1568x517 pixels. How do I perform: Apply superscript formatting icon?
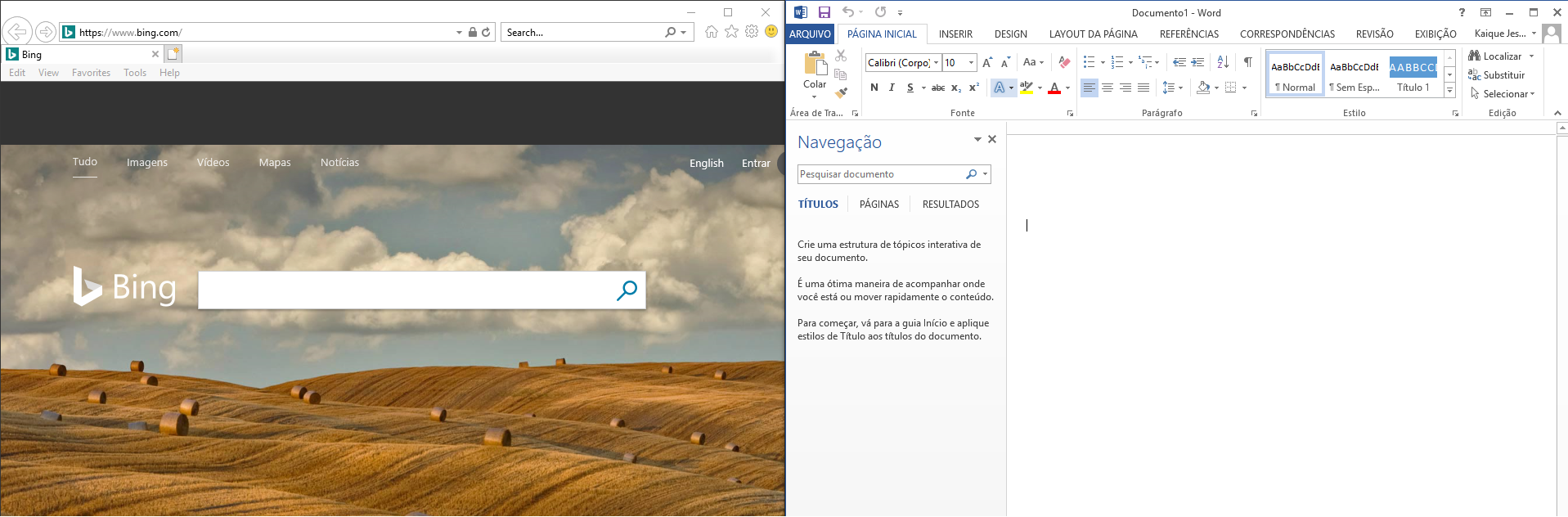click(974, 88)
